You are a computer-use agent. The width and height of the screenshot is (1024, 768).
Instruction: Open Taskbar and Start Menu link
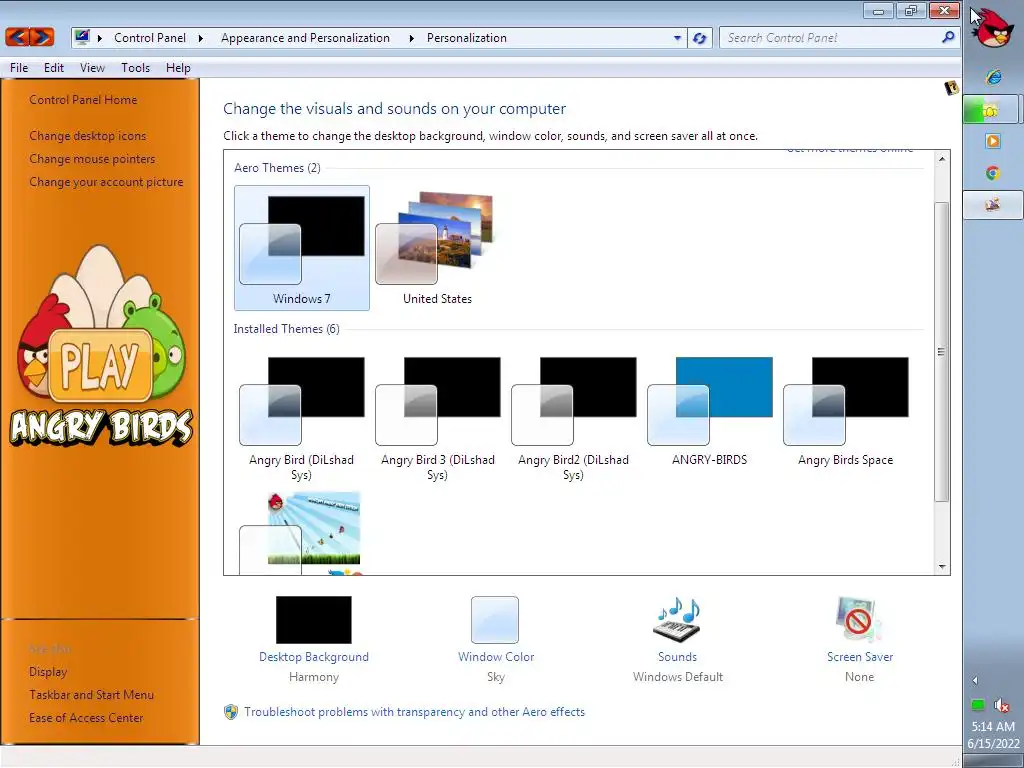click(x=91, y=695)
